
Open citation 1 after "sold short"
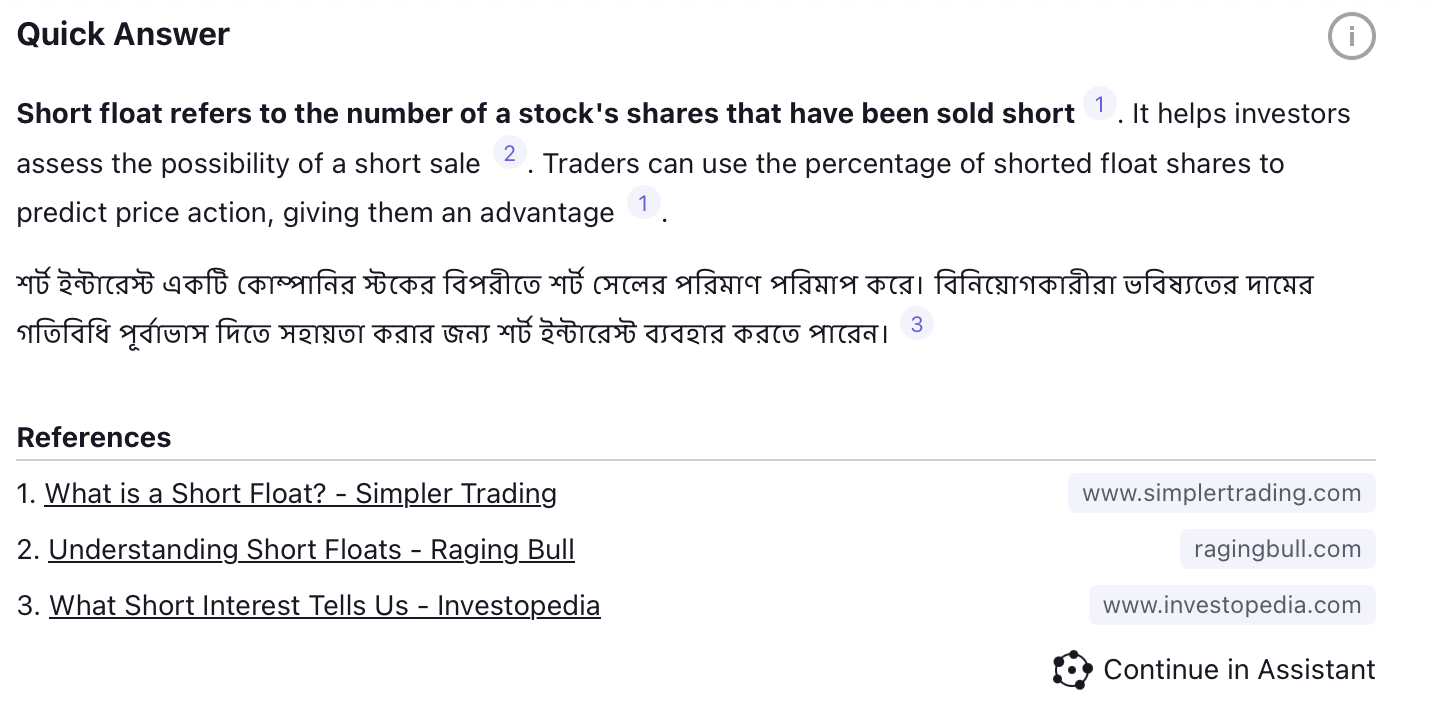click(x=1099, y=104)
